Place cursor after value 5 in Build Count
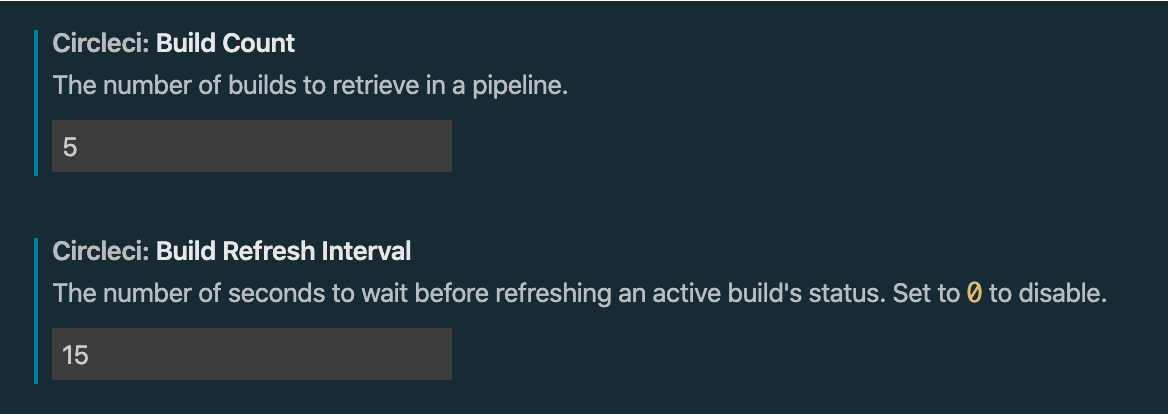1168x414 pixels. tap(79, 147)
